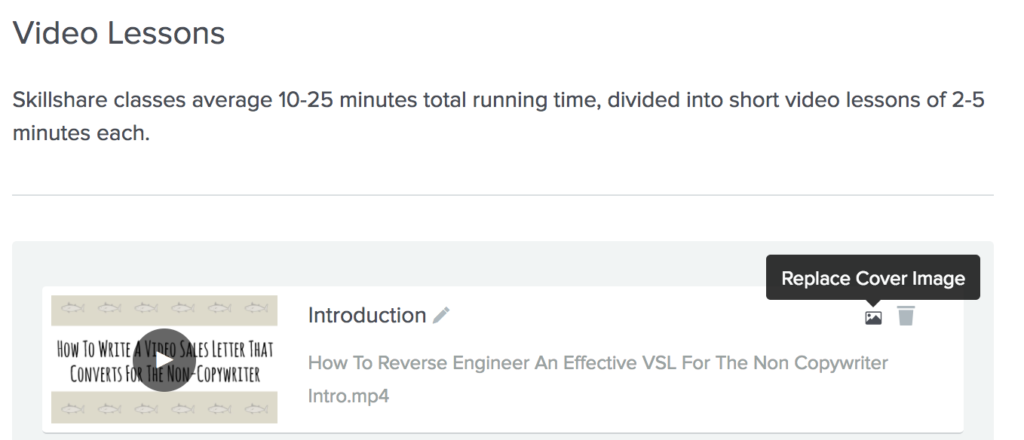Click the top fish pattern row of thumbnail
Screen dimensions: 1024x440
tap(164, 309)
